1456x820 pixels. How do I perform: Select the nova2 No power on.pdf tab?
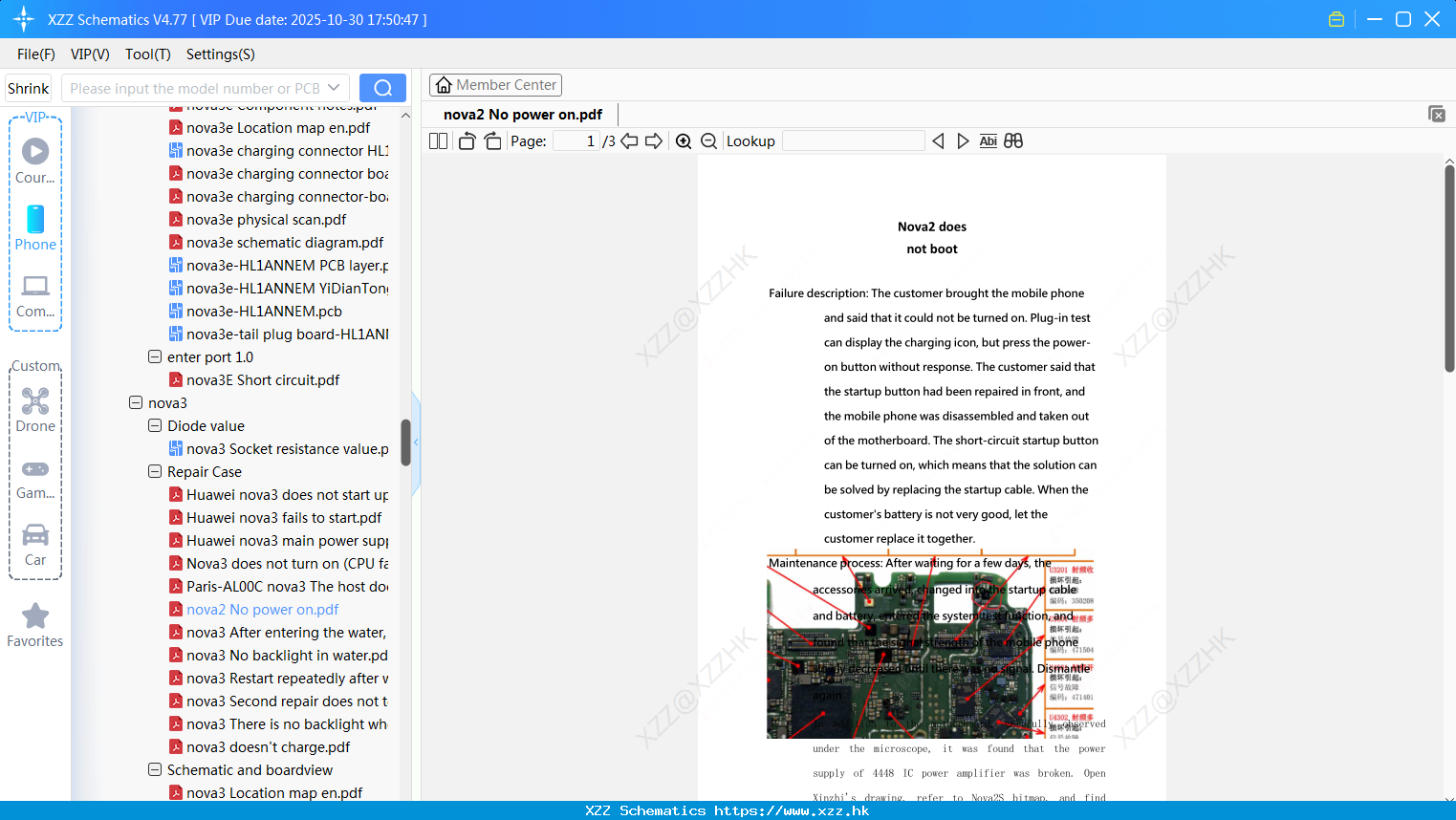coord(523,115)
